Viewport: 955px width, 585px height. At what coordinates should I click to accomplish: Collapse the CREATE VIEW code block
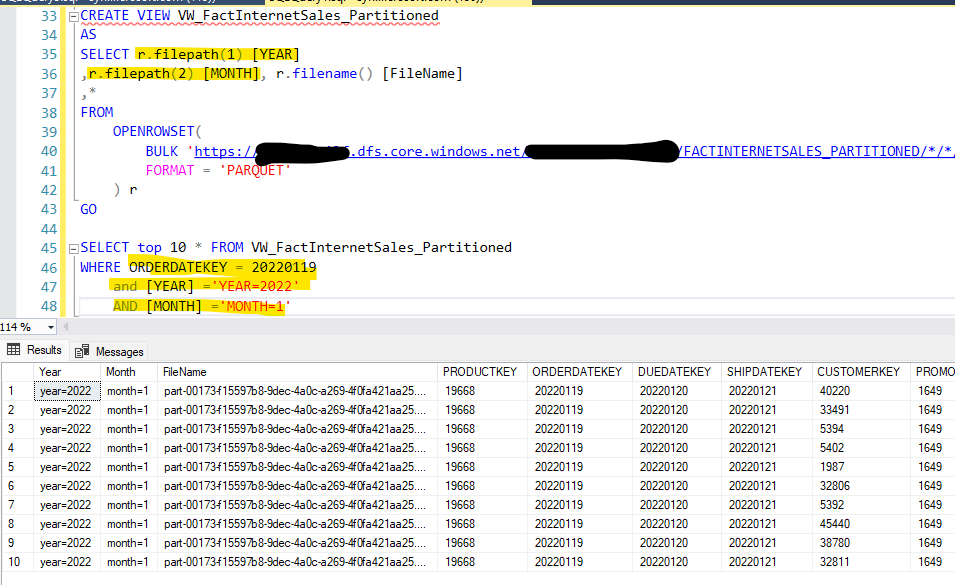coord(74,16)
